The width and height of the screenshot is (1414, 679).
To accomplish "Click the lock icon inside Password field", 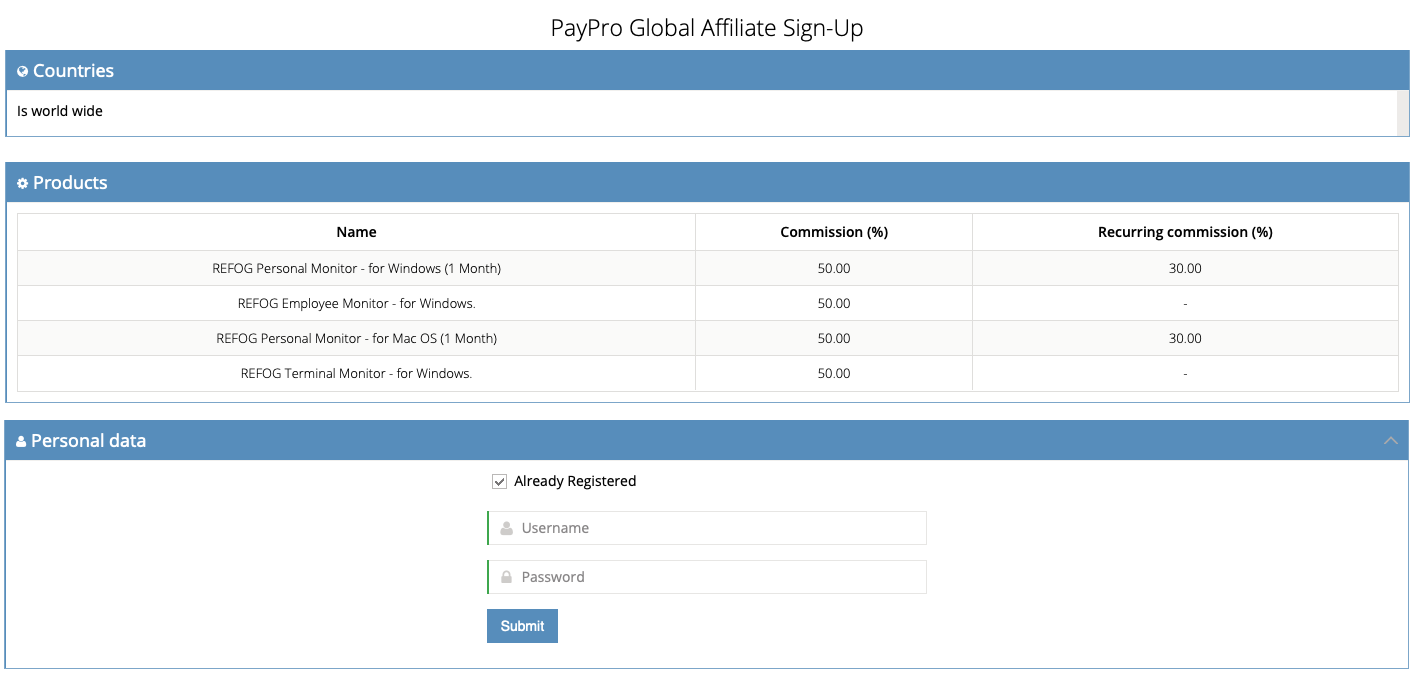I will click(x=507, y=577).
